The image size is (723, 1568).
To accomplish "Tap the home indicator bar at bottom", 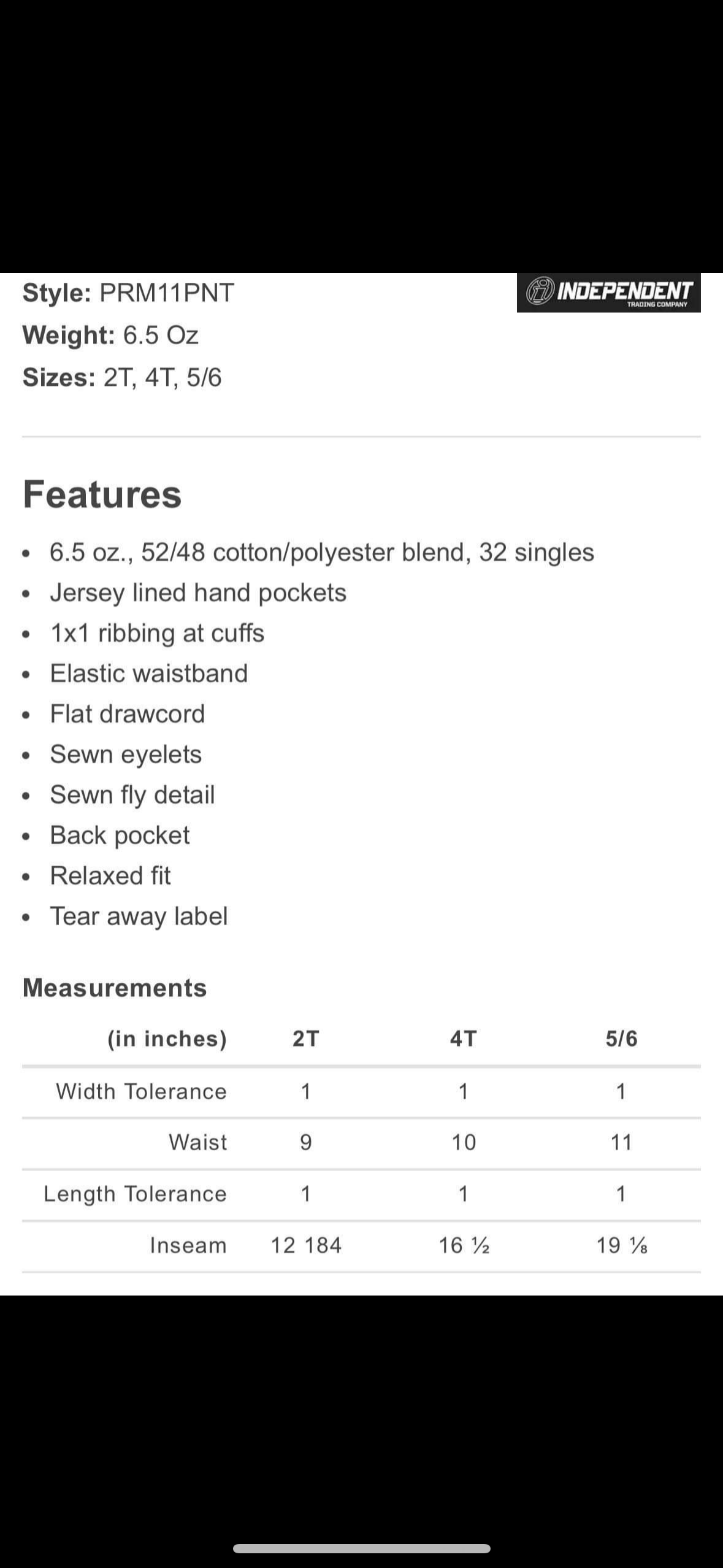I will tap(361, 1548).
